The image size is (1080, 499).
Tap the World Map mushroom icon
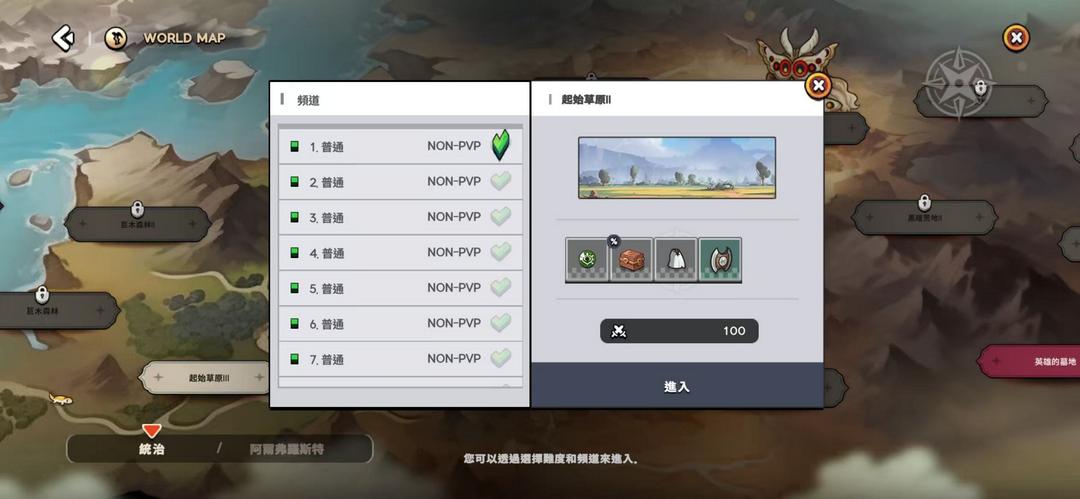pyautogui.click(x=116, y=39)
